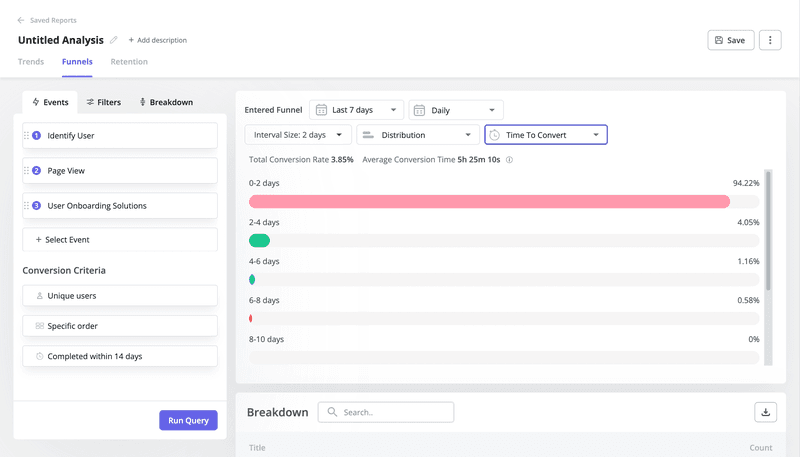The height and width of the screenshot is (457, 800).
Task: Click the drag handle of Identify User
Action: (x=27, y=136)
